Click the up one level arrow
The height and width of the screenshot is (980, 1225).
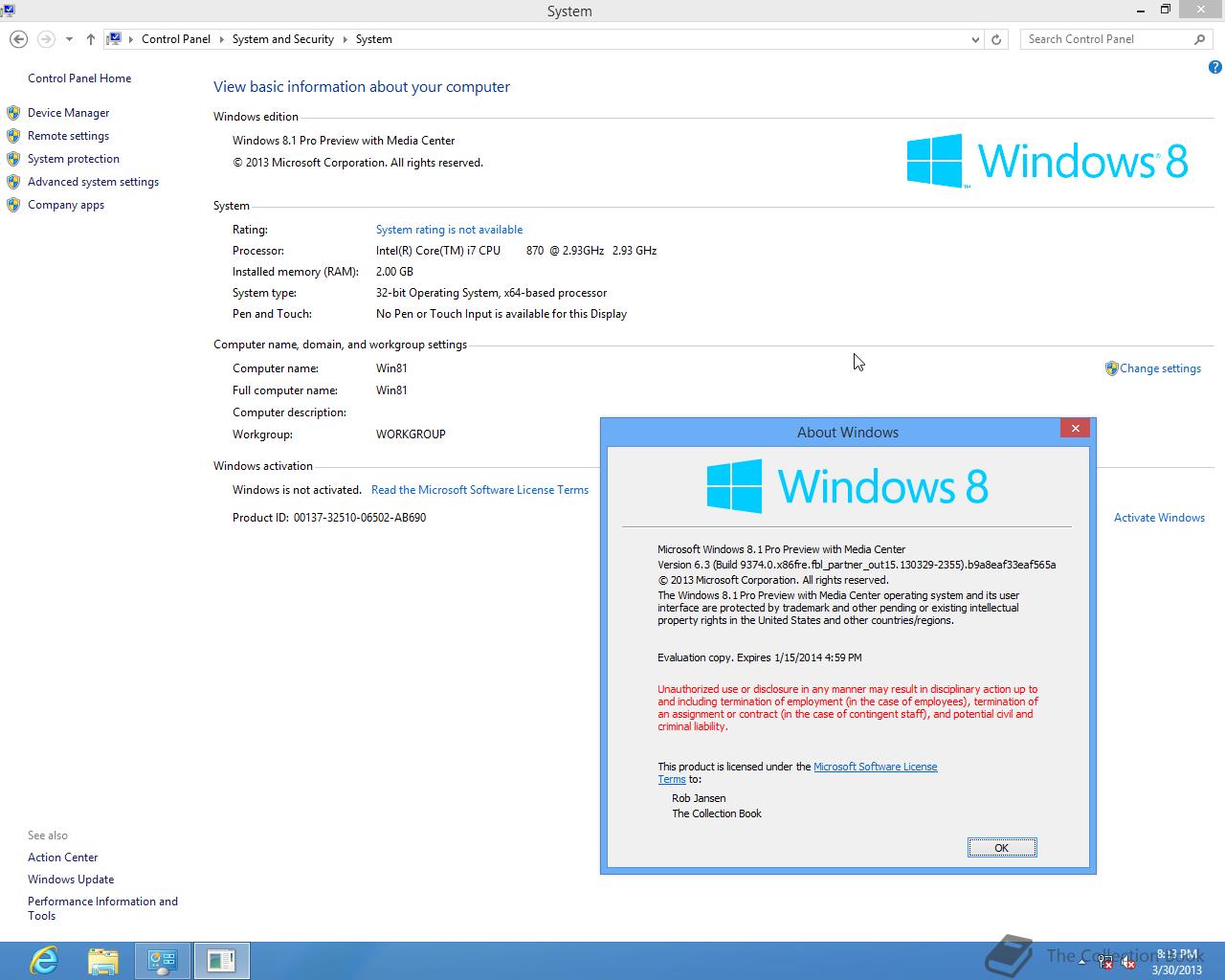(90, 39)
